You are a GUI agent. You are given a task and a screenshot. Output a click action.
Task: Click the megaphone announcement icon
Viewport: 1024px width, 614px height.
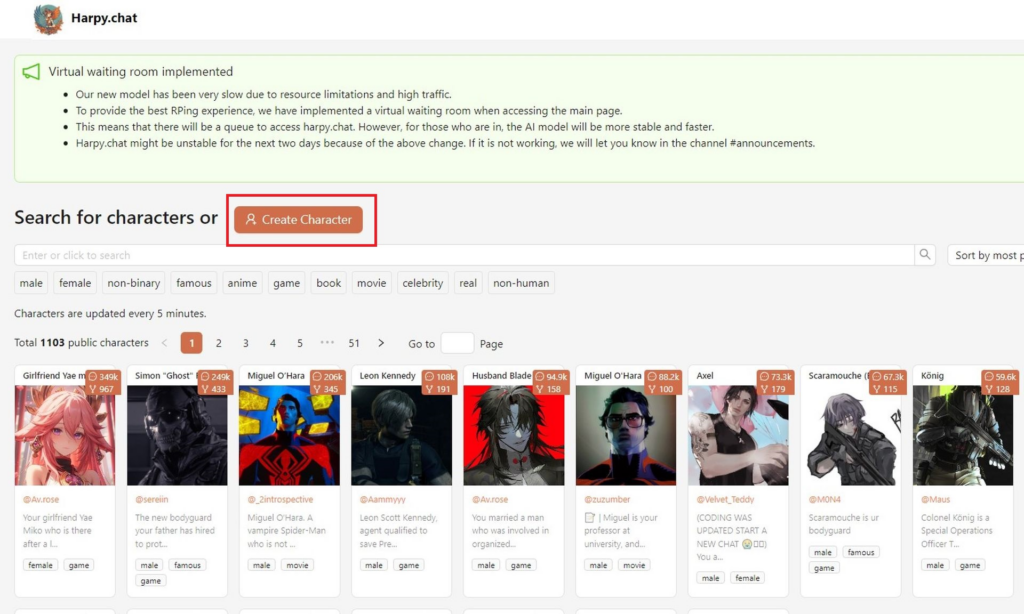point(31,71)
